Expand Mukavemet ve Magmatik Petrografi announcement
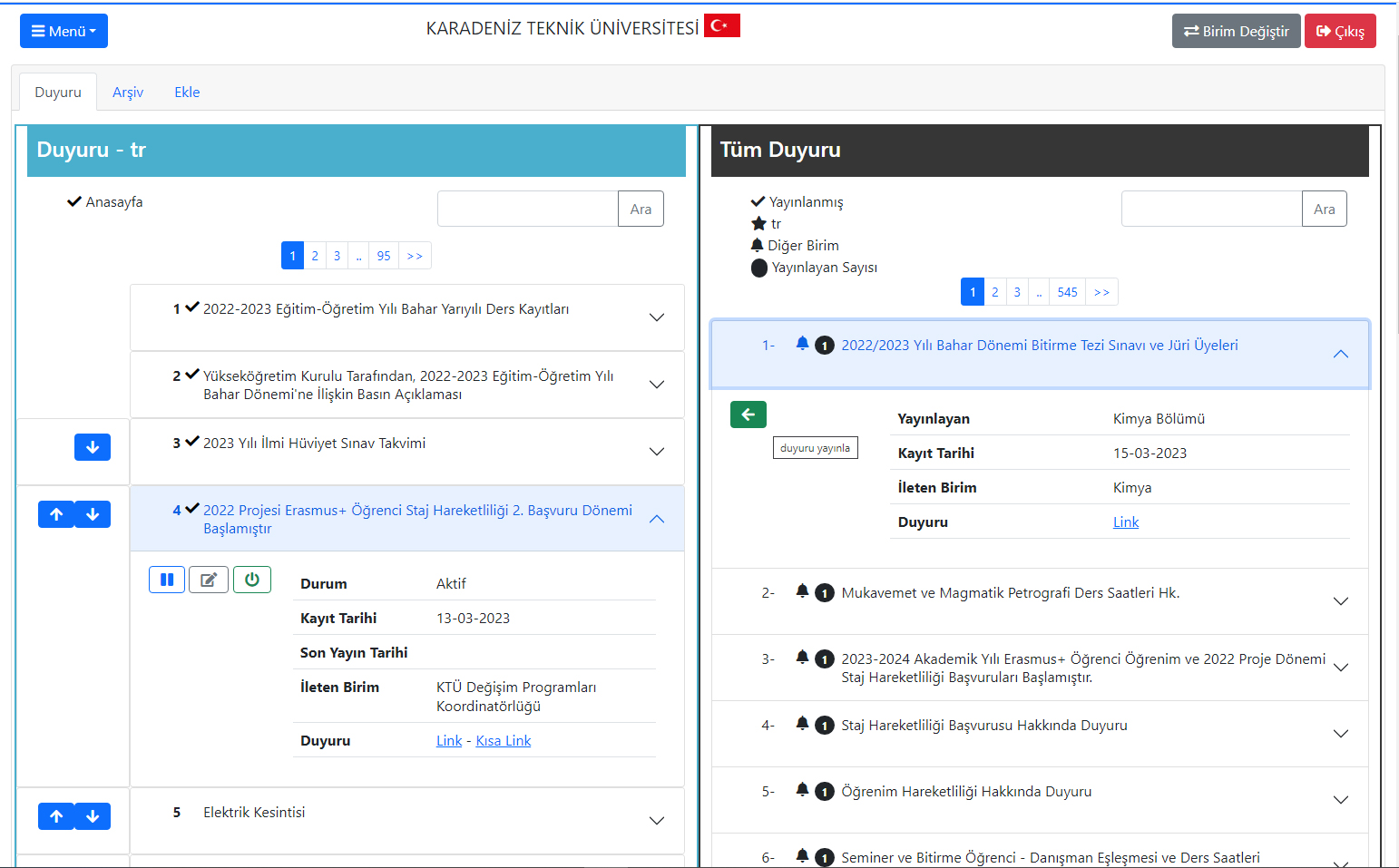The height and width of the screenshot is (868, 1399). click(x=1041, y=601)
